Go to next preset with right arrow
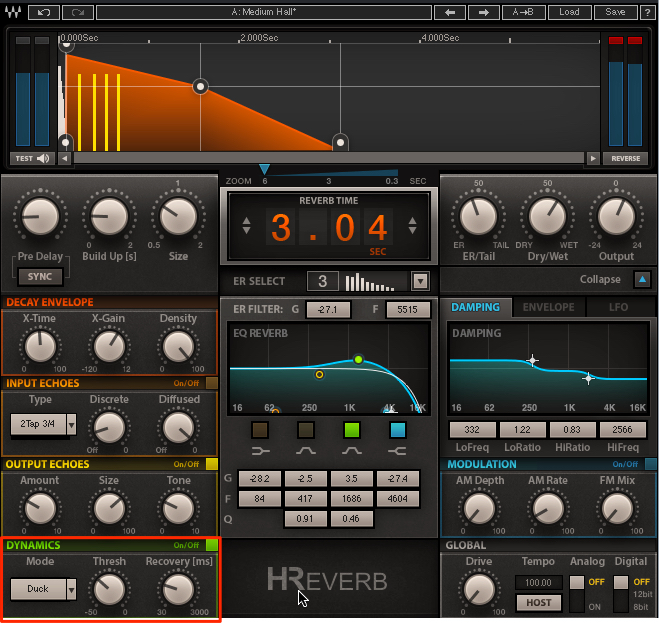 [484, 12]
